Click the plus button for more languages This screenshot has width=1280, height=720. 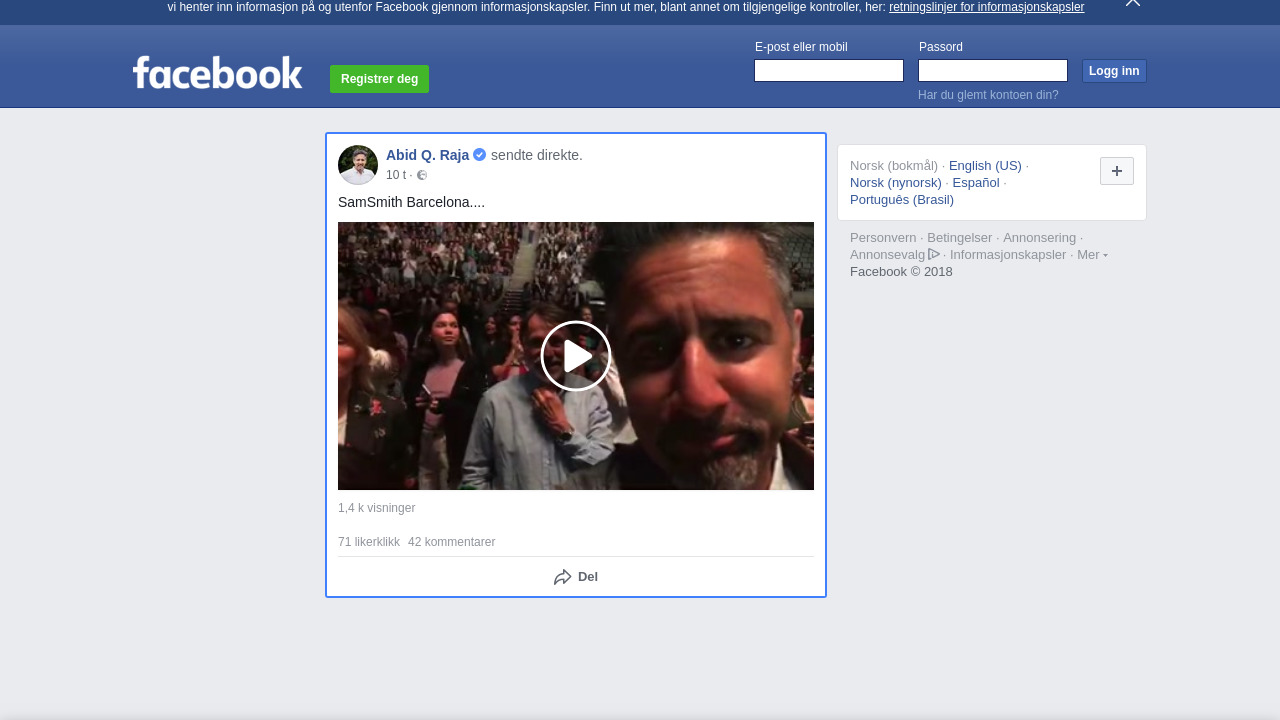point(1117,171)
